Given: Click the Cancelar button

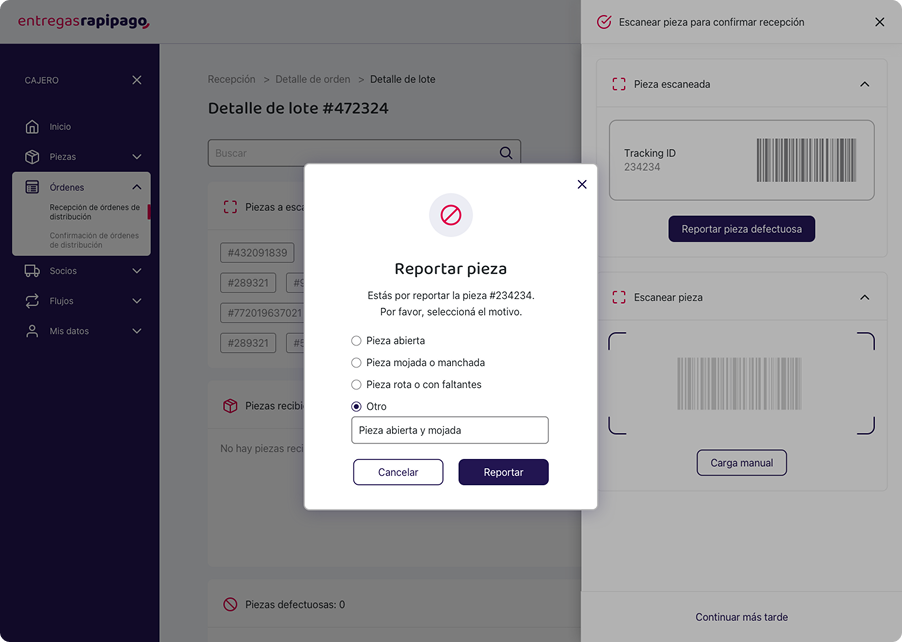Looking at the screenshot, I should click(x=398, y=472).
